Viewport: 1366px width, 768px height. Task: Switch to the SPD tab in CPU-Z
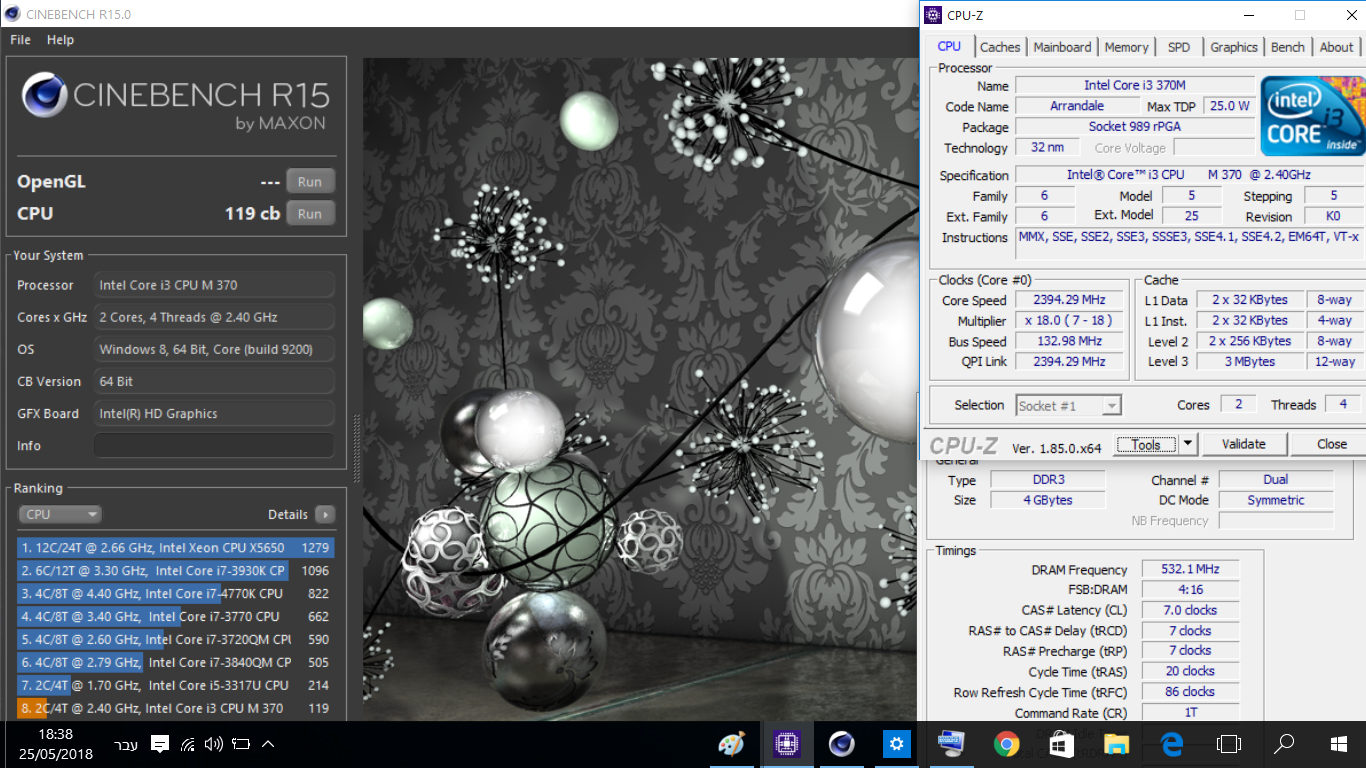tap(1179, 47)
